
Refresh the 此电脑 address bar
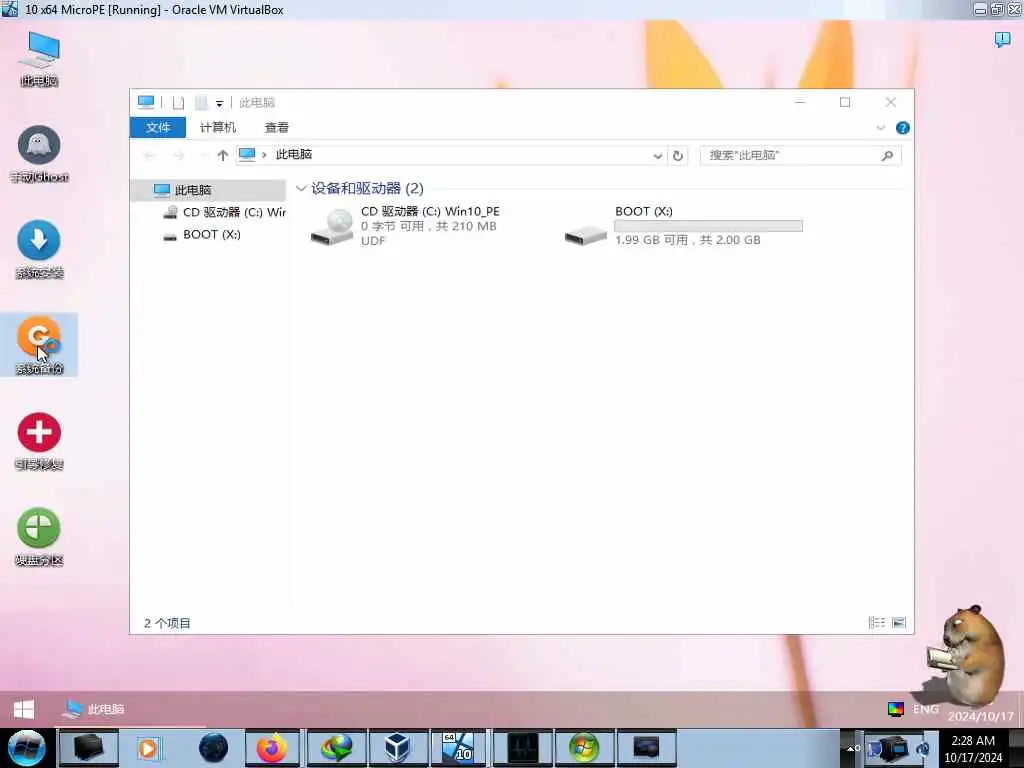pos(678,155)
